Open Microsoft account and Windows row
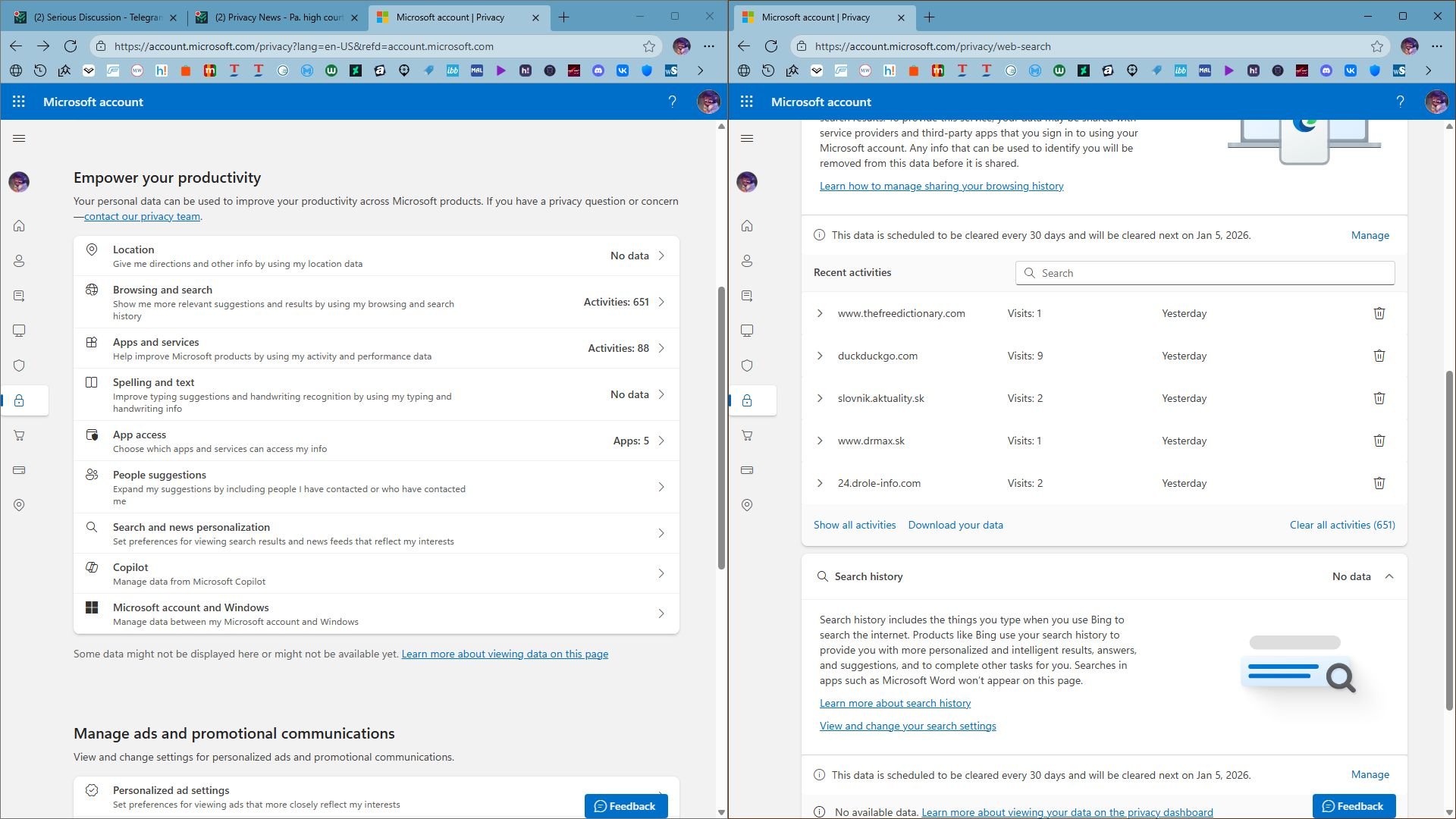1456x819 pixels. [376, 613]
